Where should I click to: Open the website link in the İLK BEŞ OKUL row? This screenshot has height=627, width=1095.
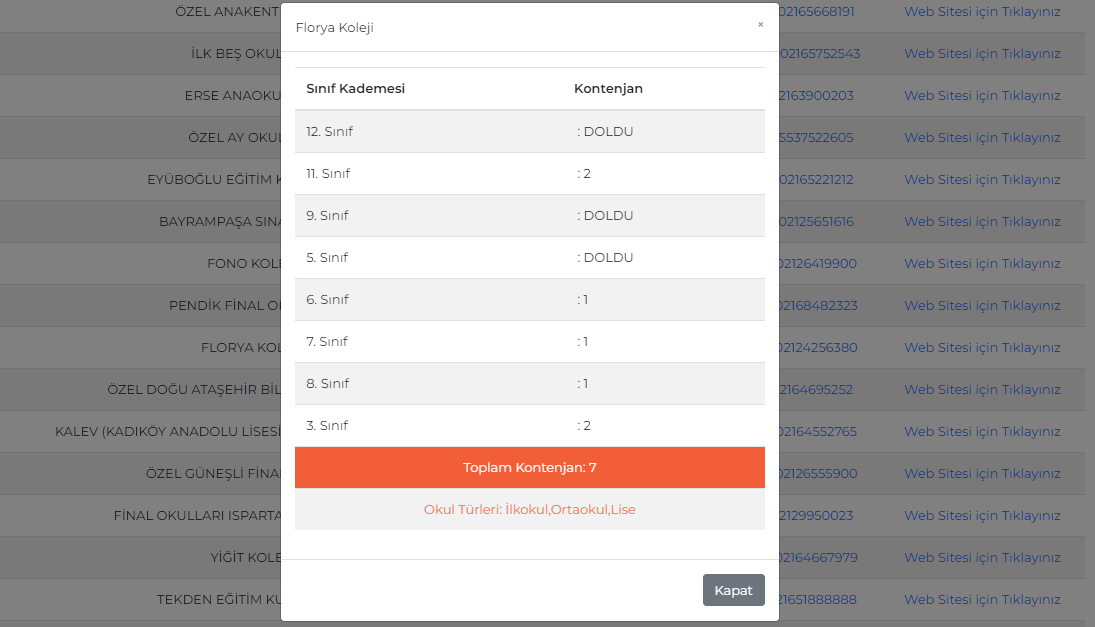click(x=982, y=54)
